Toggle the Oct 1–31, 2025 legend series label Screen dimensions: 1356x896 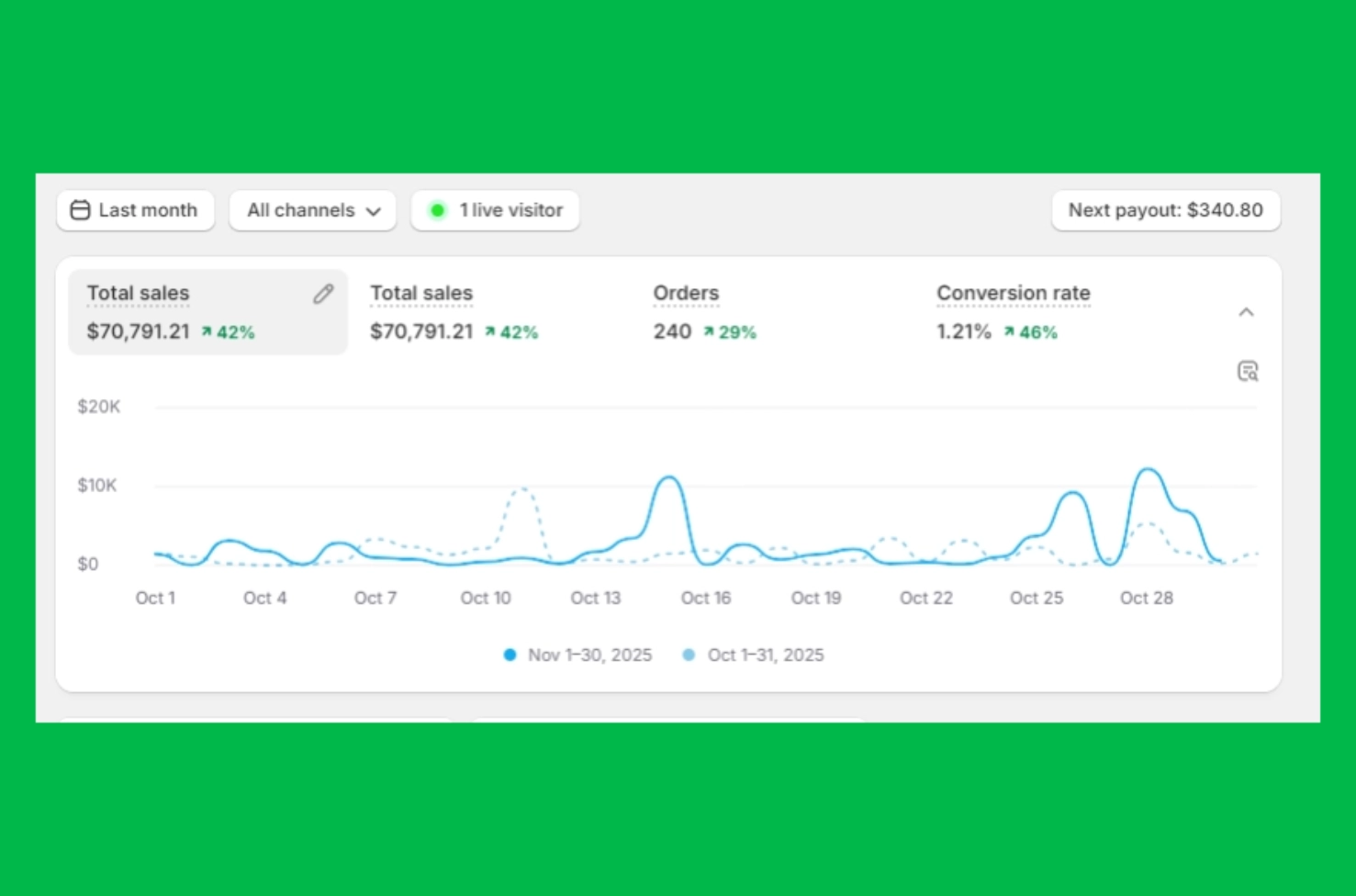click(766, 655)
